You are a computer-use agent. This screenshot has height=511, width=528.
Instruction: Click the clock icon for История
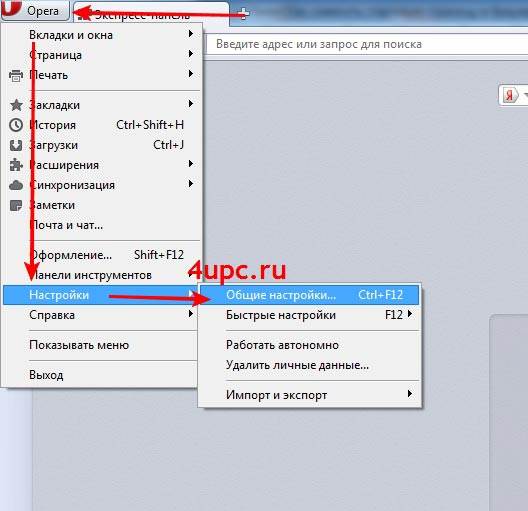(16, 125)
